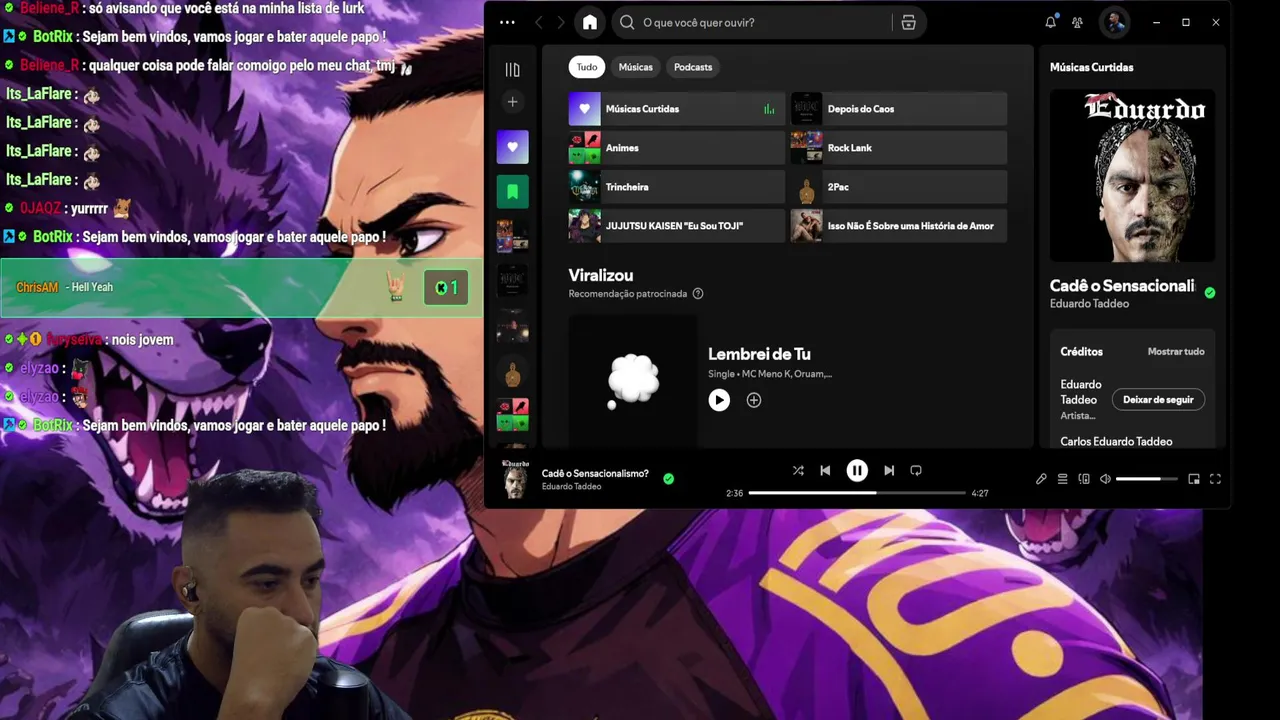Click the magnifier search icon

[x=627, y=22]
